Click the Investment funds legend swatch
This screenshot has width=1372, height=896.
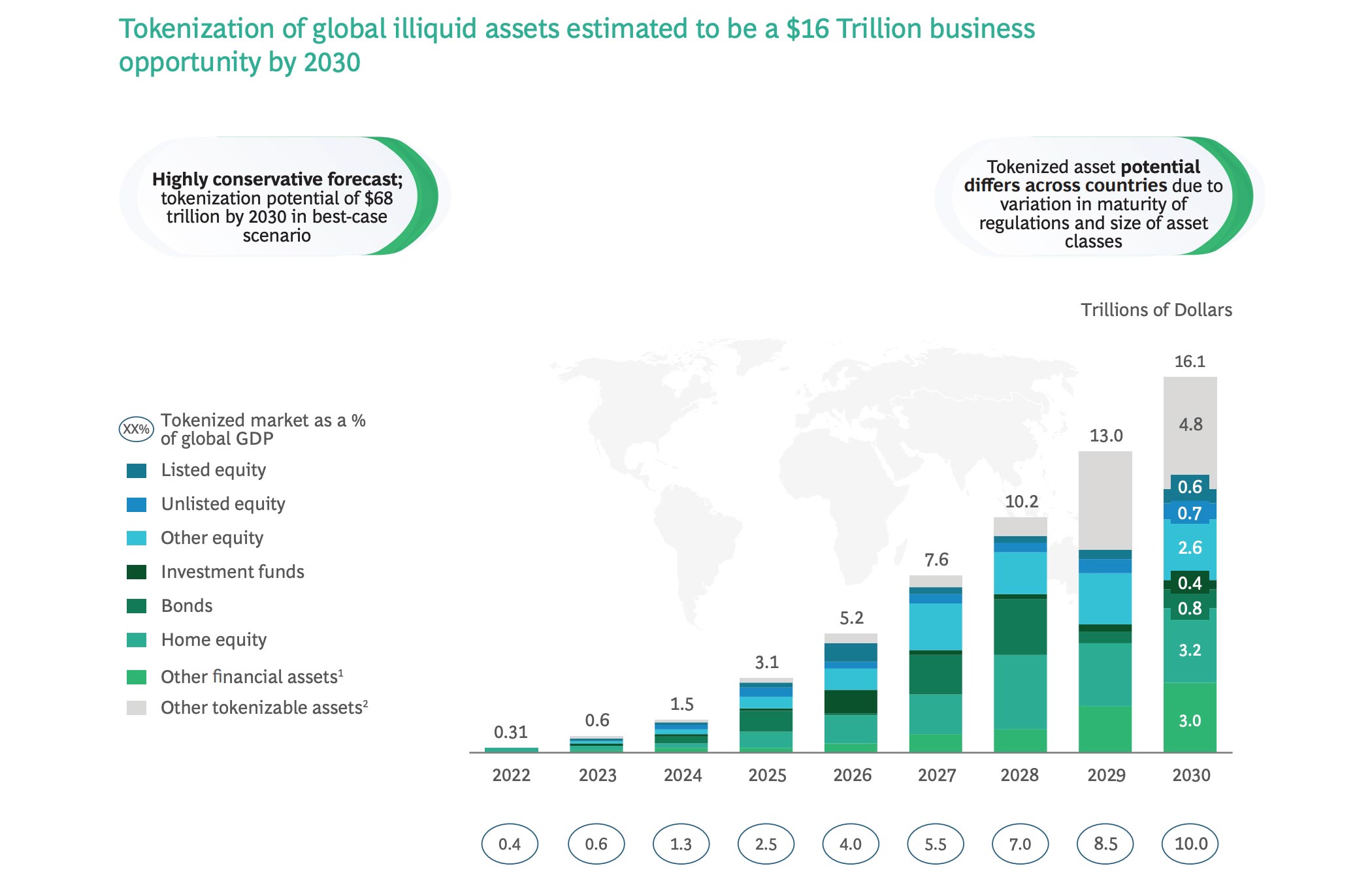(137, 572)
